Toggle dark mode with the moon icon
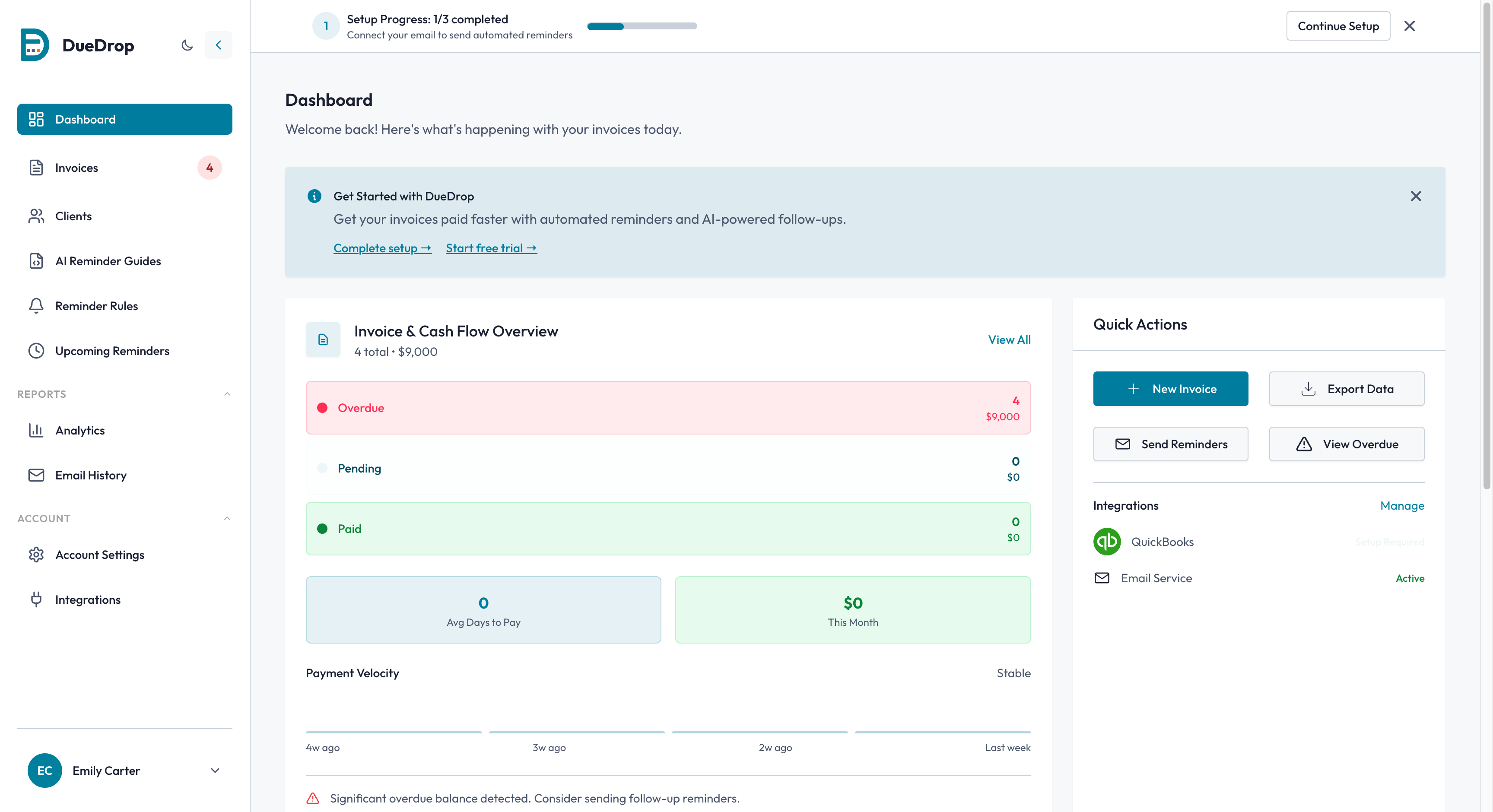Viewport: 1493px width, 812px height. pyautogui.click(x=187, y=44)
